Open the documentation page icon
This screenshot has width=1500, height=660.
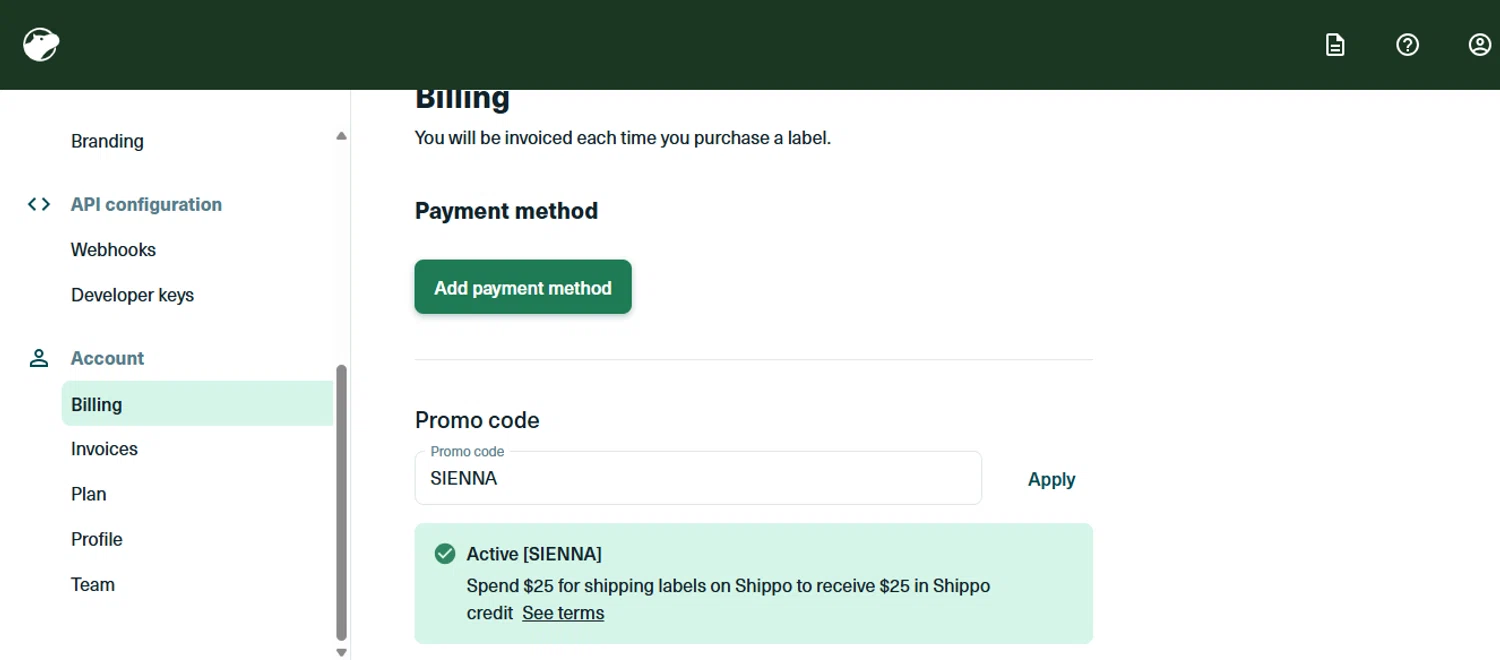[1335, 45]
